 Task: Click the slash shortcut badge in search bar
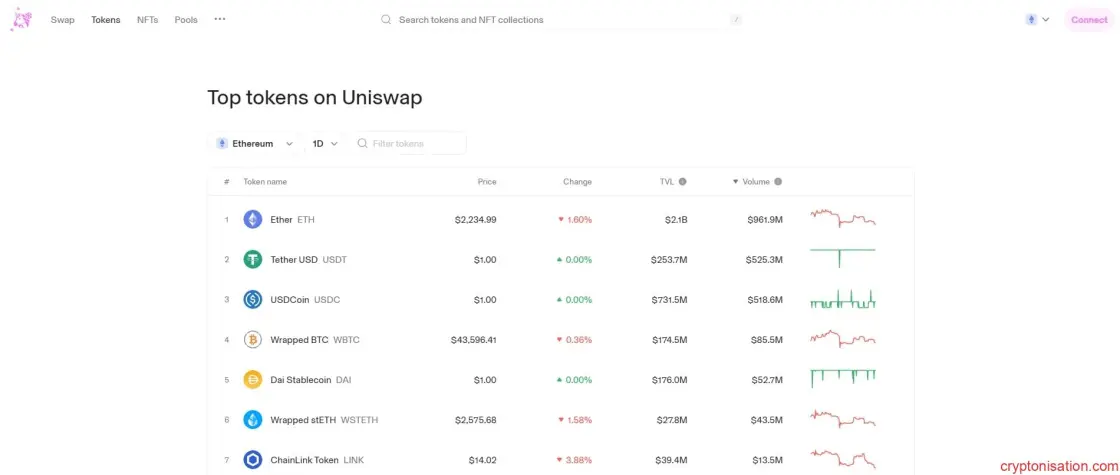(x=736, y=20)
